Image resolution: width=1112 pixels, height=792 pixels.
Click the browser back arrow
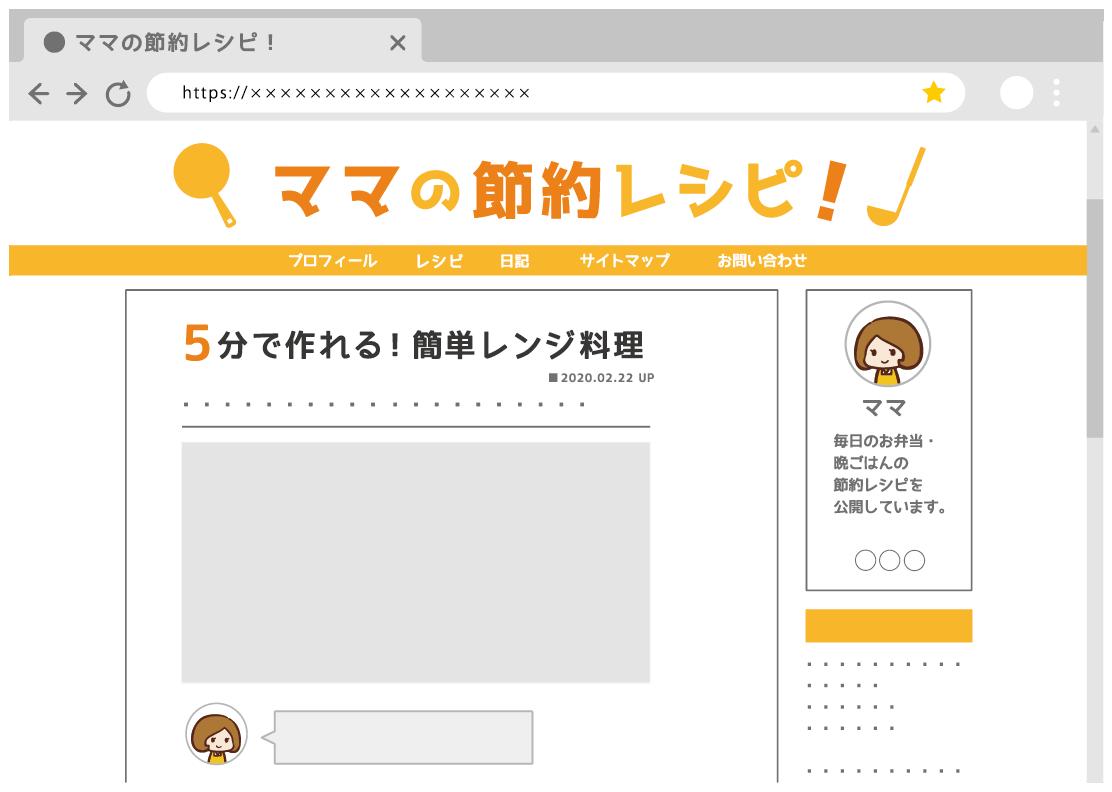[39, 94]
